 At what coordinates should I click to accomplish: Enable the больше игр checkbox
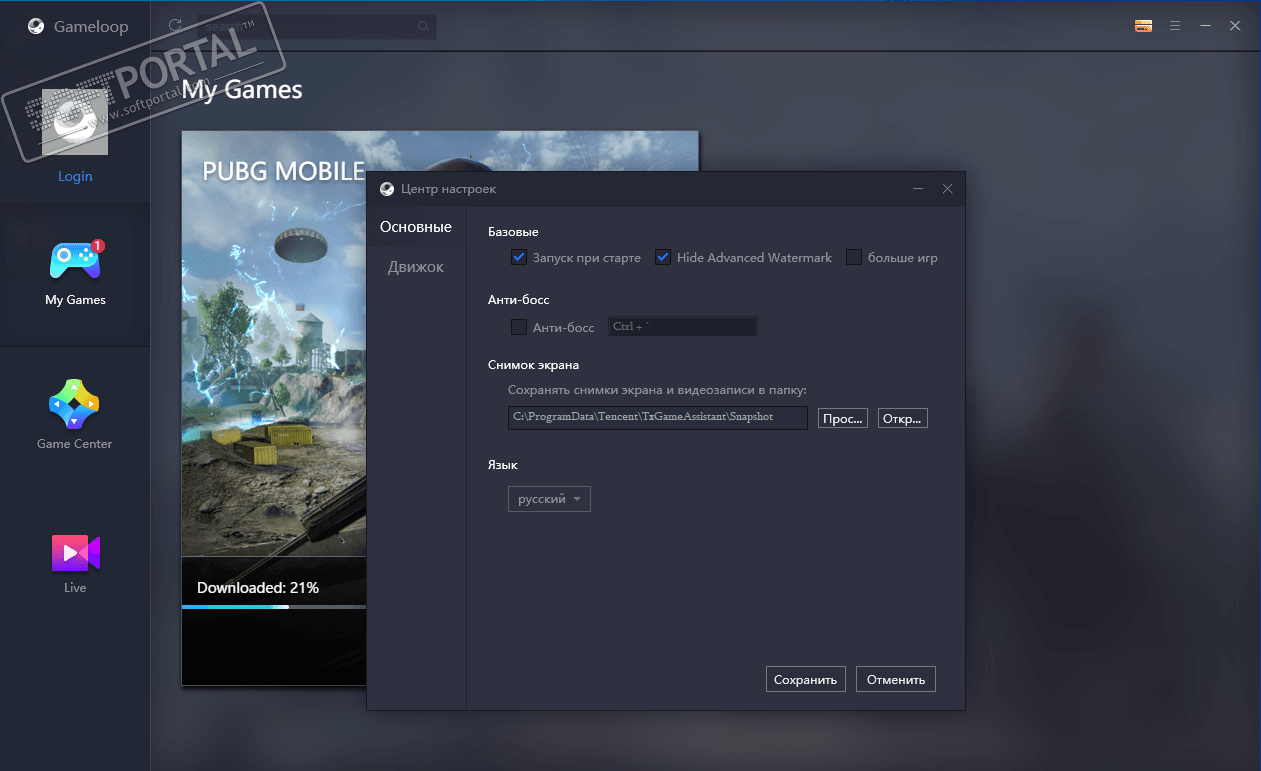[x=853, y=257]
